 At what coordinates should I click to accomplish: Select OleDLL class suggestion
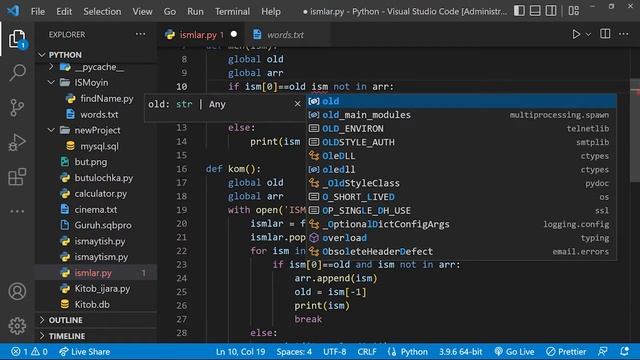coord(461,156)
